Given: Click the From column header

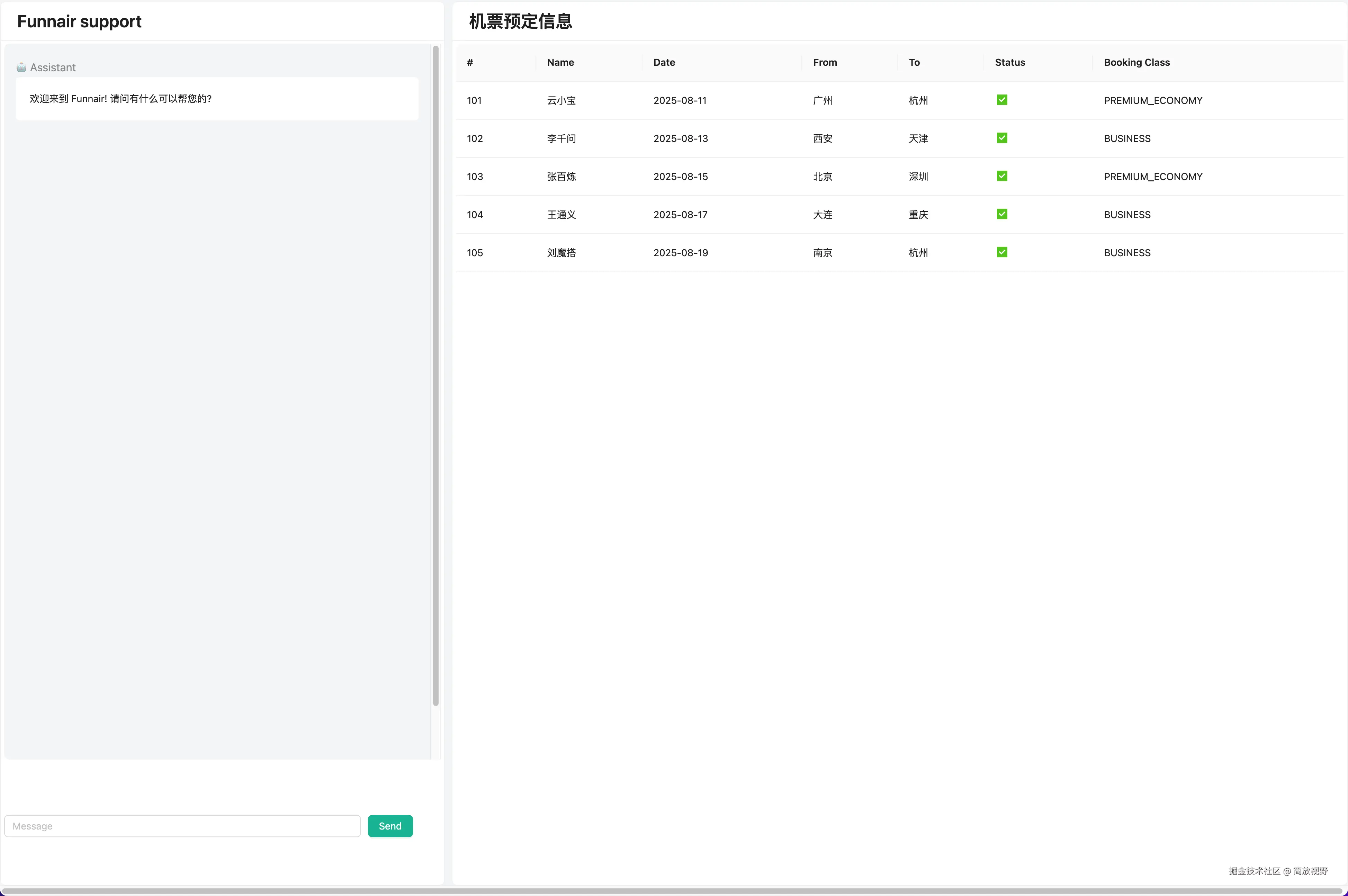Looking at the screenshot, I should [x=825, y=62].
